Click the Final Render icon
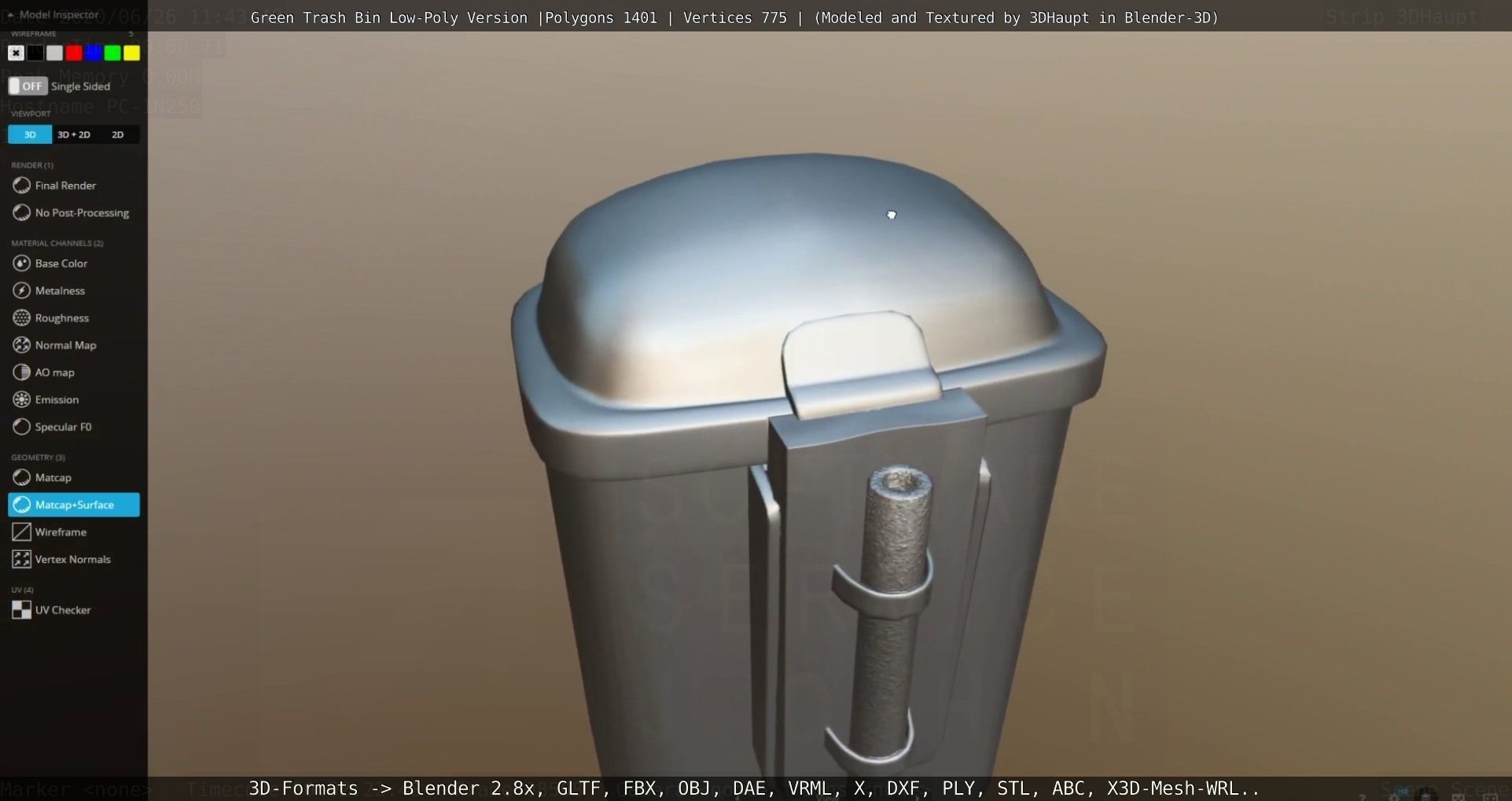1512x801 pixels. click(x=21, y=186)
